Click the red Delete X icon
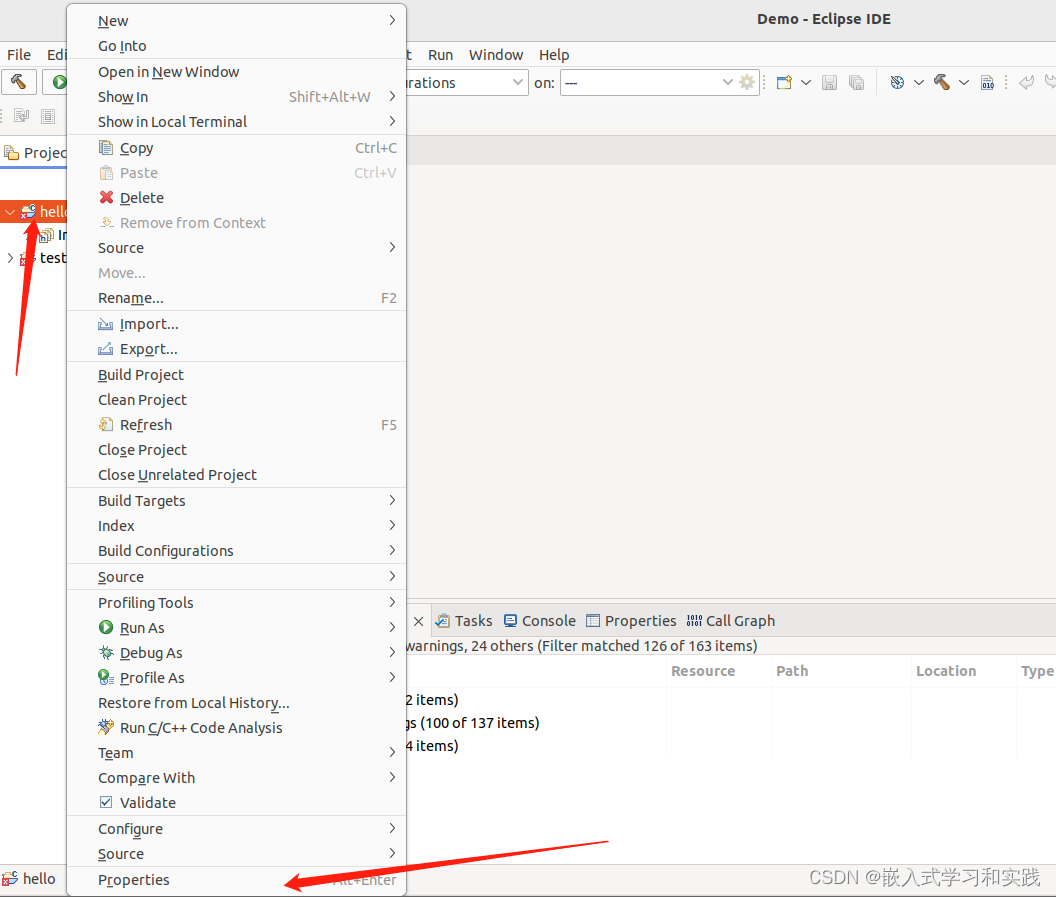The height and width of the screenshot is (897, 1056). [x=106, y=197]
